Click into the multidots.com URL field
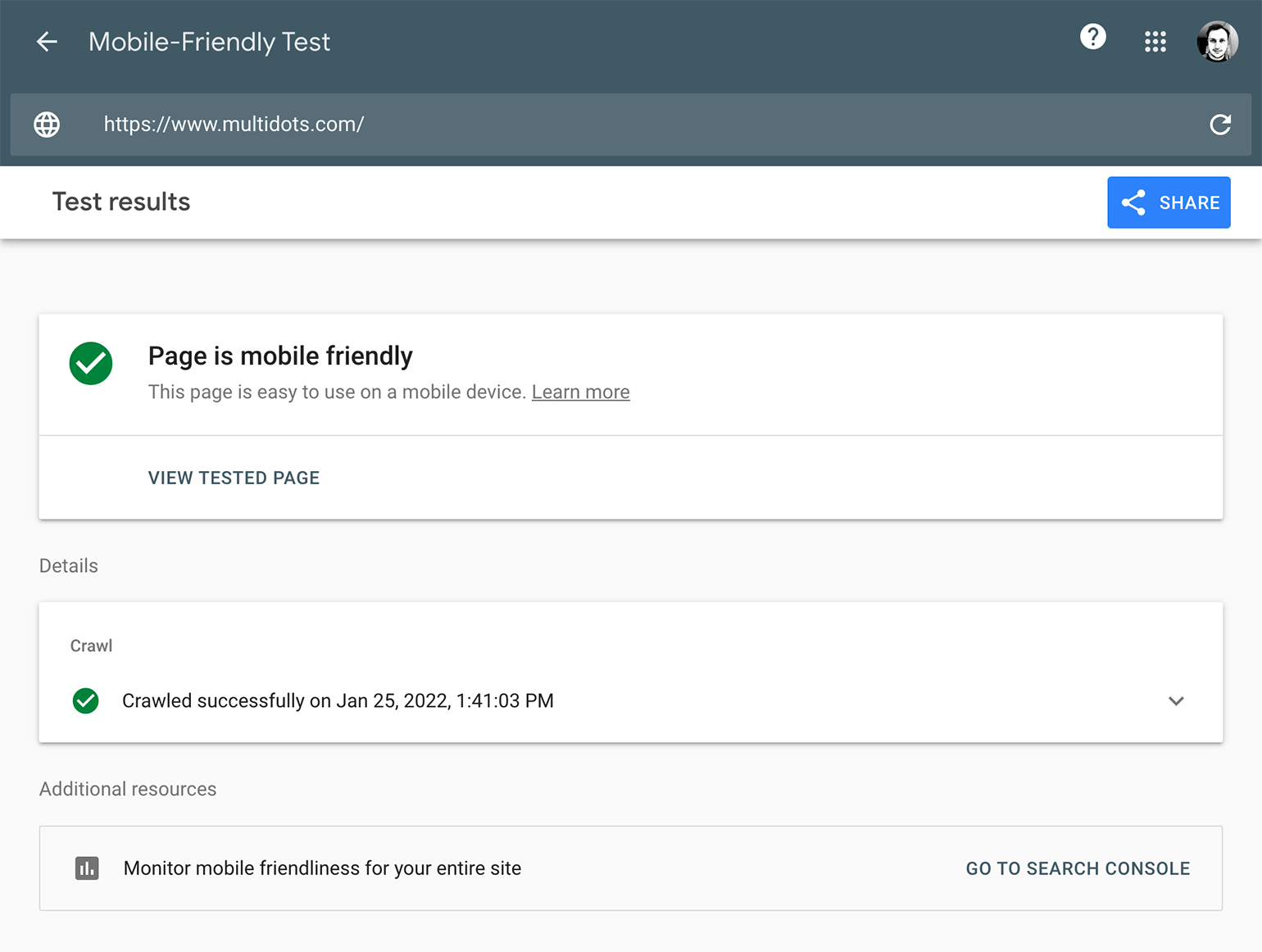The width and height of the screenshot is (1262, 952). (x=234, y=125)
